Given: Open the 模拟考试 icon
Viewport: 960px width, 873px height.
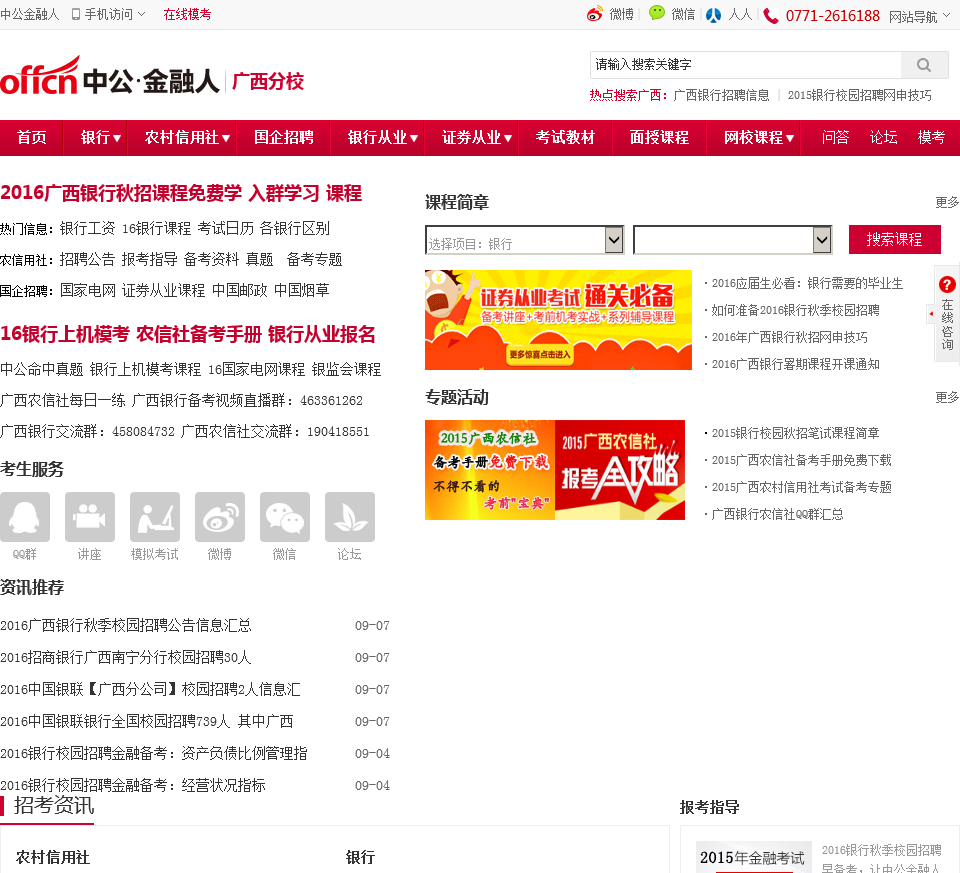Looking at the screenshot, I should (155, 517).
